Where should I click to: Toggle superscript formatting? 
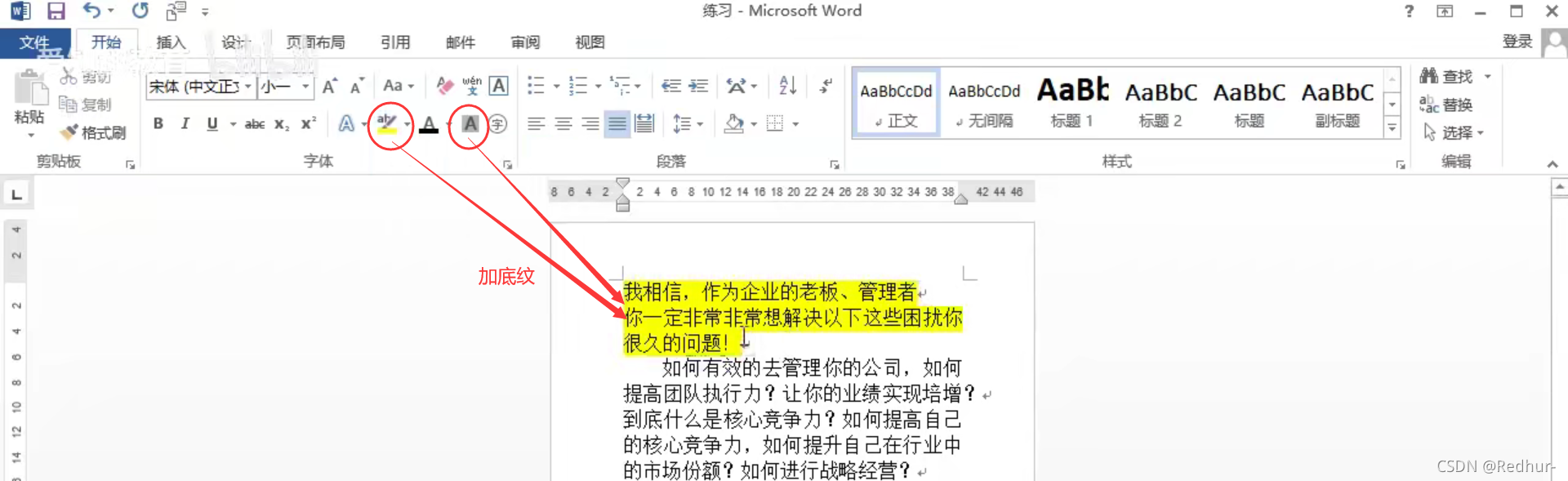click(x=309, y=123)
